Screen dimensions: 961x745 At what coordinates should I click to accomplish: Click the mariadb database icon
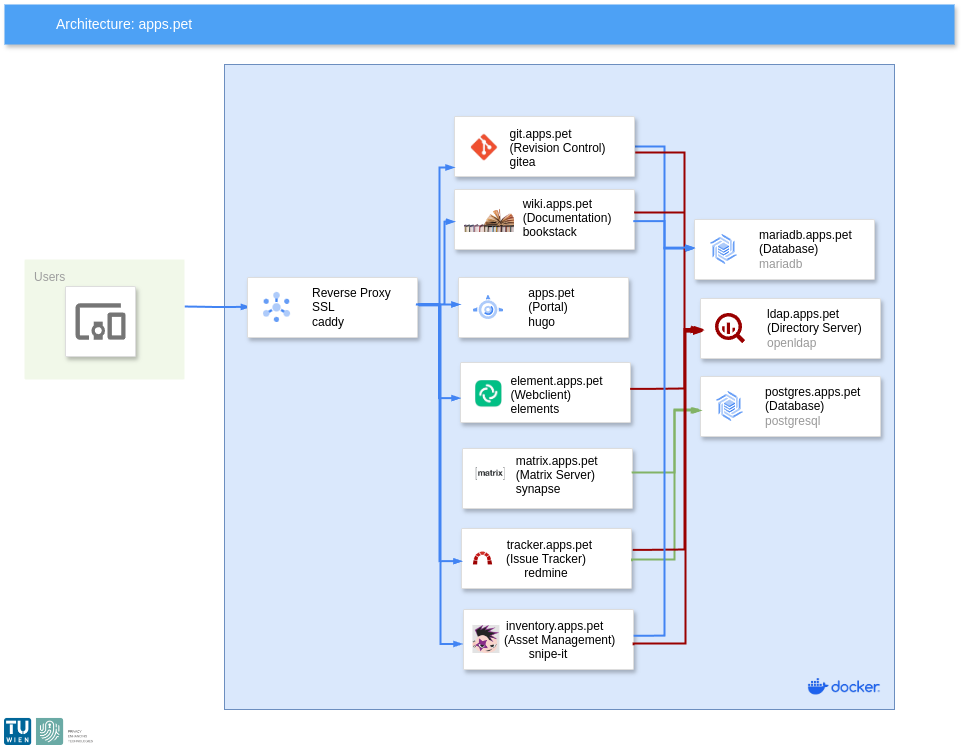coord(723,249)
